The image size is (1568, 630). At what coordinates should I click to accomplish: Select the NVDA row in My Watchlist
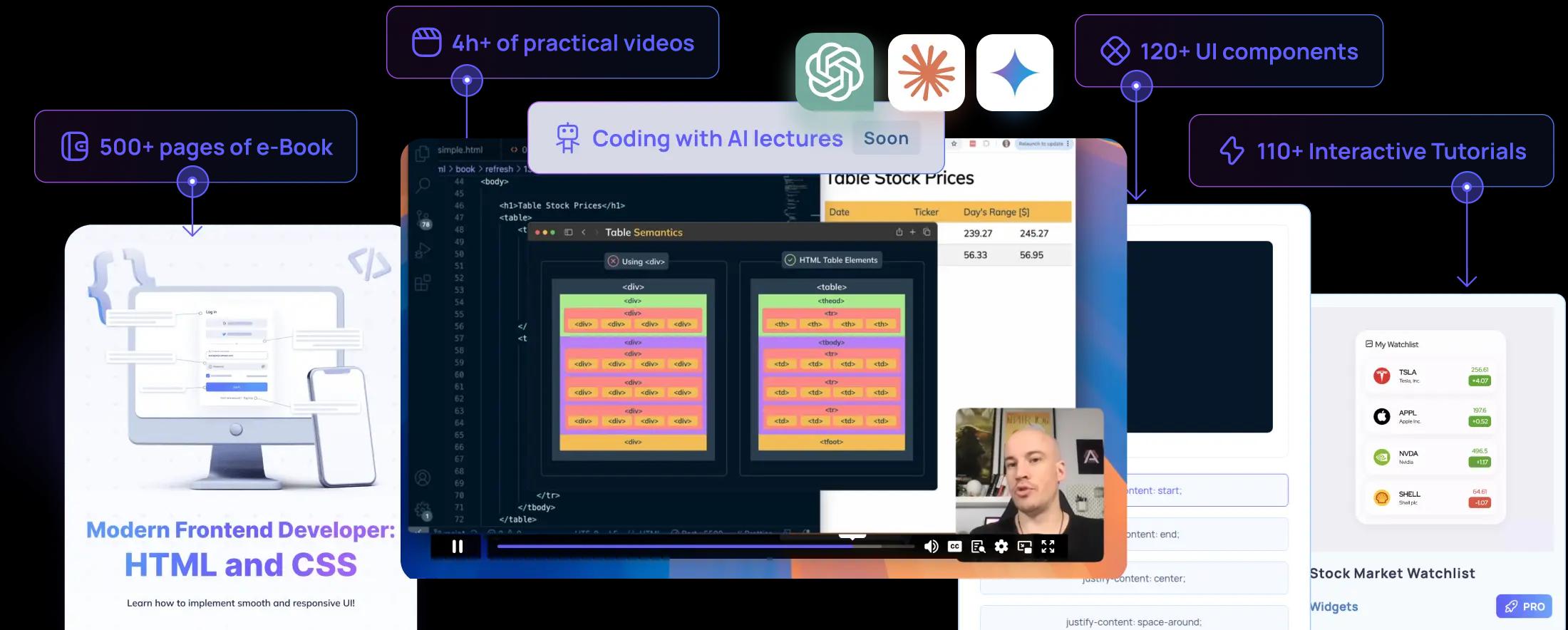1430,457
